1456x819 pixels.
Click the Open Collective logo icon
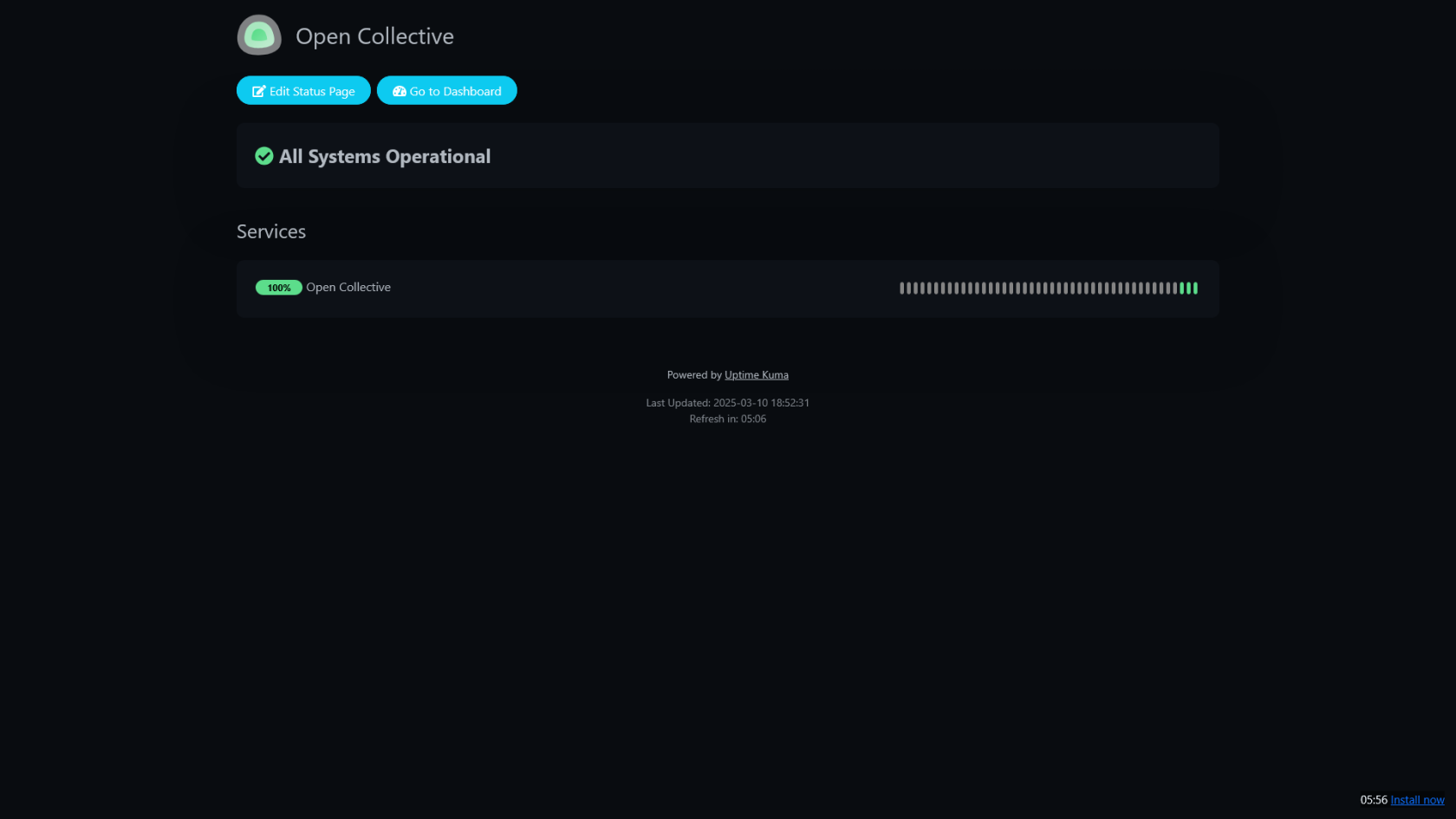(259, 36)
